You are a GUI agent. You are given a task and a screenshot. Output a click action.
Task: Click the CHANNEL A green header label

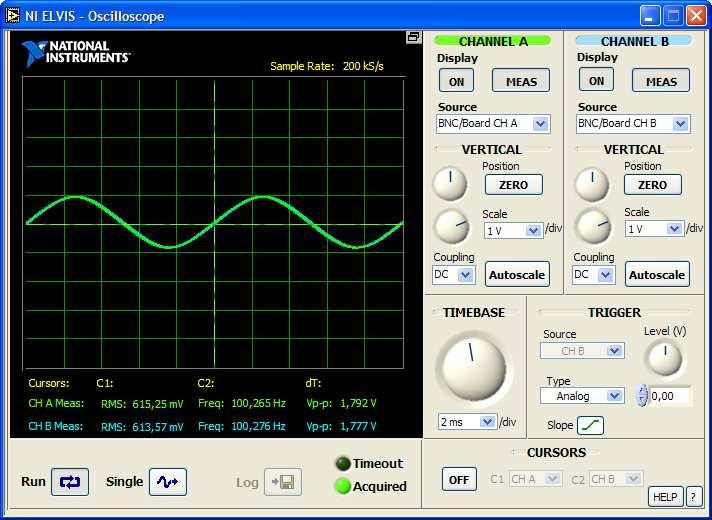tap(493, 41)
